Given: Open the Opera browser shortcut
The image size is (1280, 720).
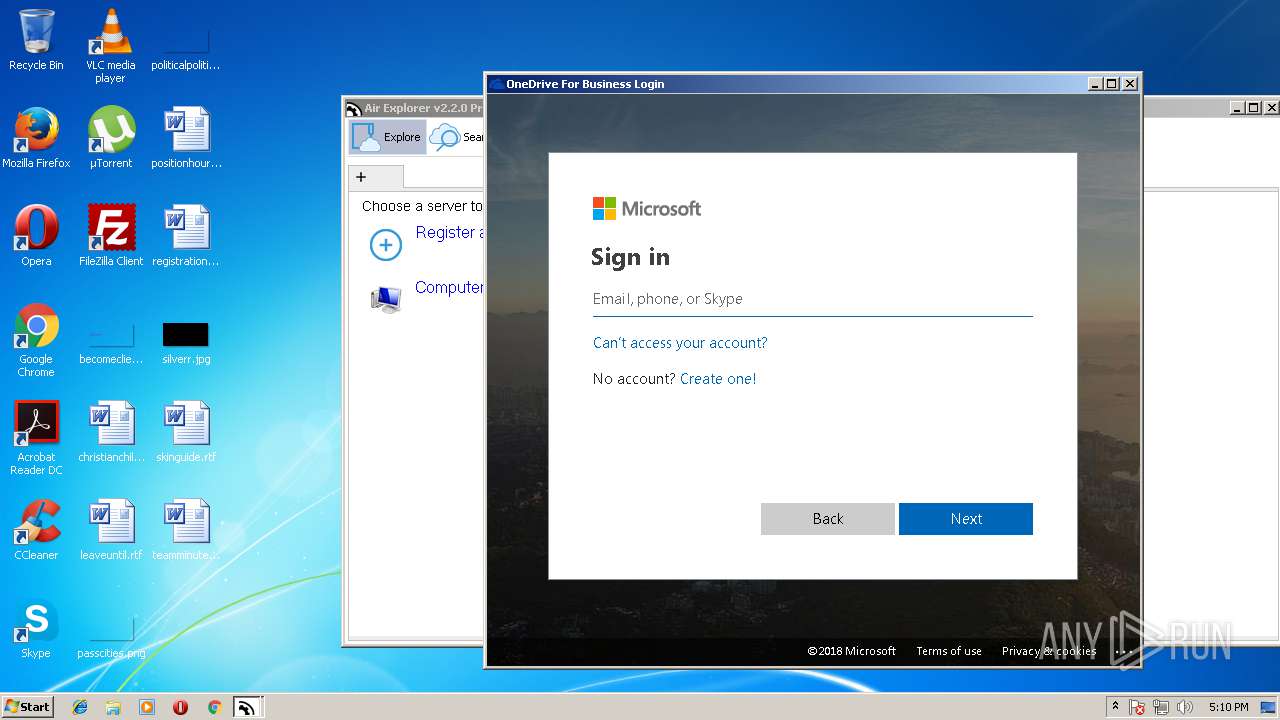Looking at the screenshot, I should pyautogui.click(x=36, y=236).
